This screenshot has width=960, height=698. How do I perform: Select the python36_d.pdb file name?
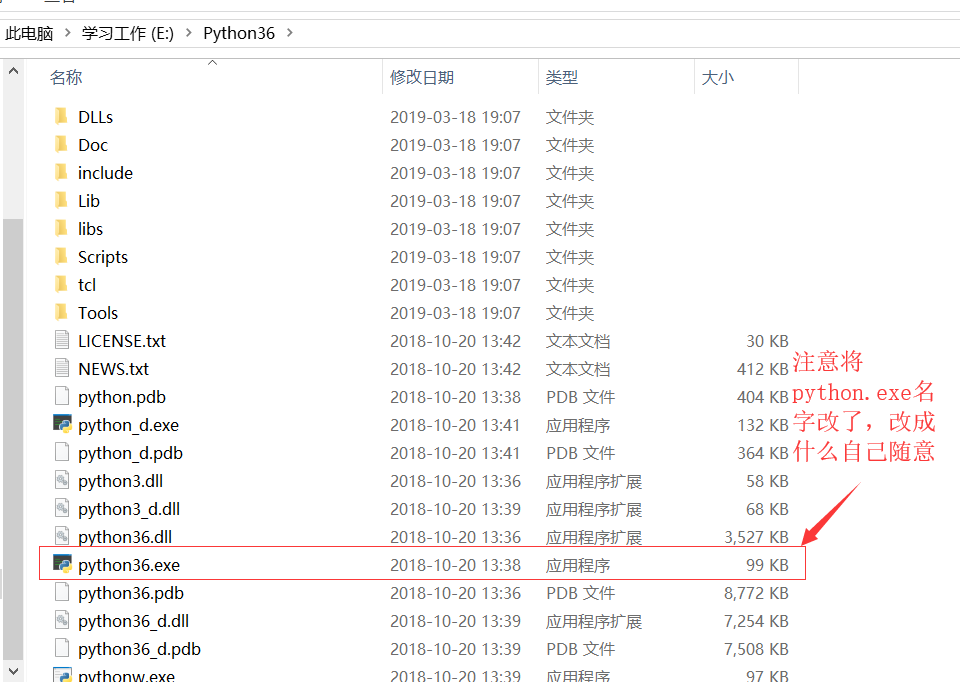140,648
